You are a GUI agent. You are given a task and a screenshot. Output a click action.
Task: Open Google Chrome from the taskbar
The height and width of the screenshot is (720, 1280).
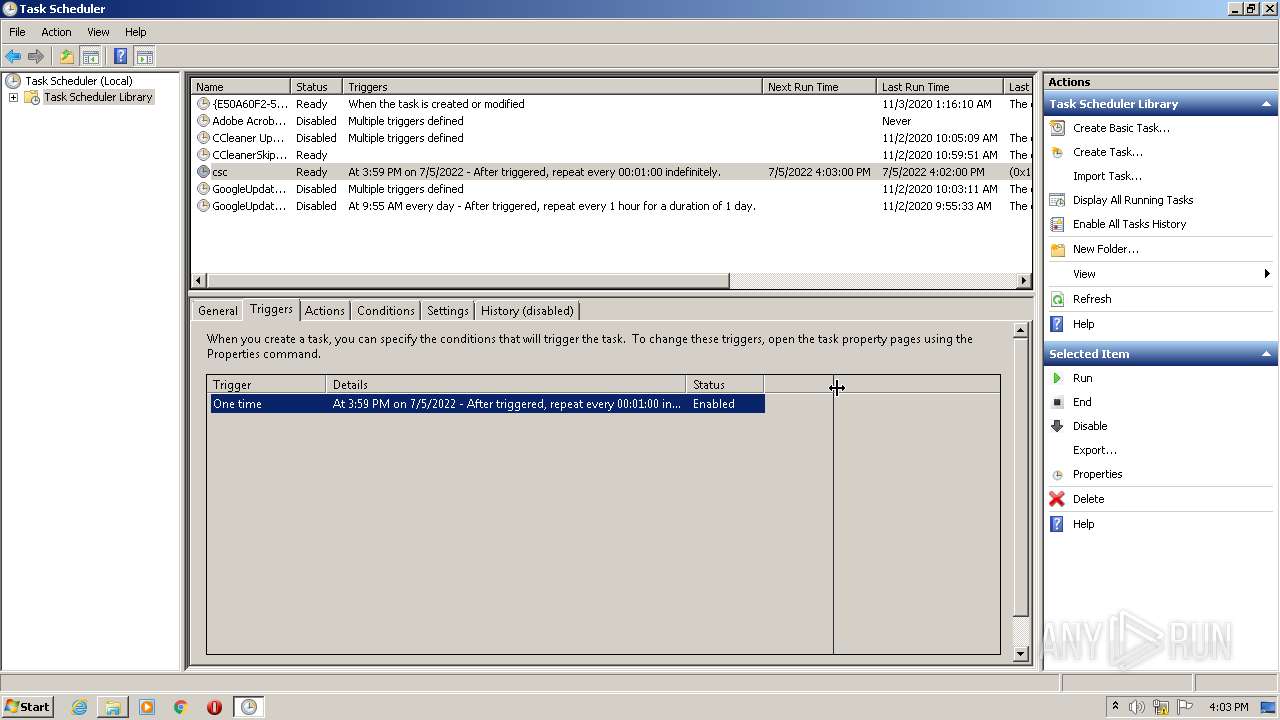[181, 707]
